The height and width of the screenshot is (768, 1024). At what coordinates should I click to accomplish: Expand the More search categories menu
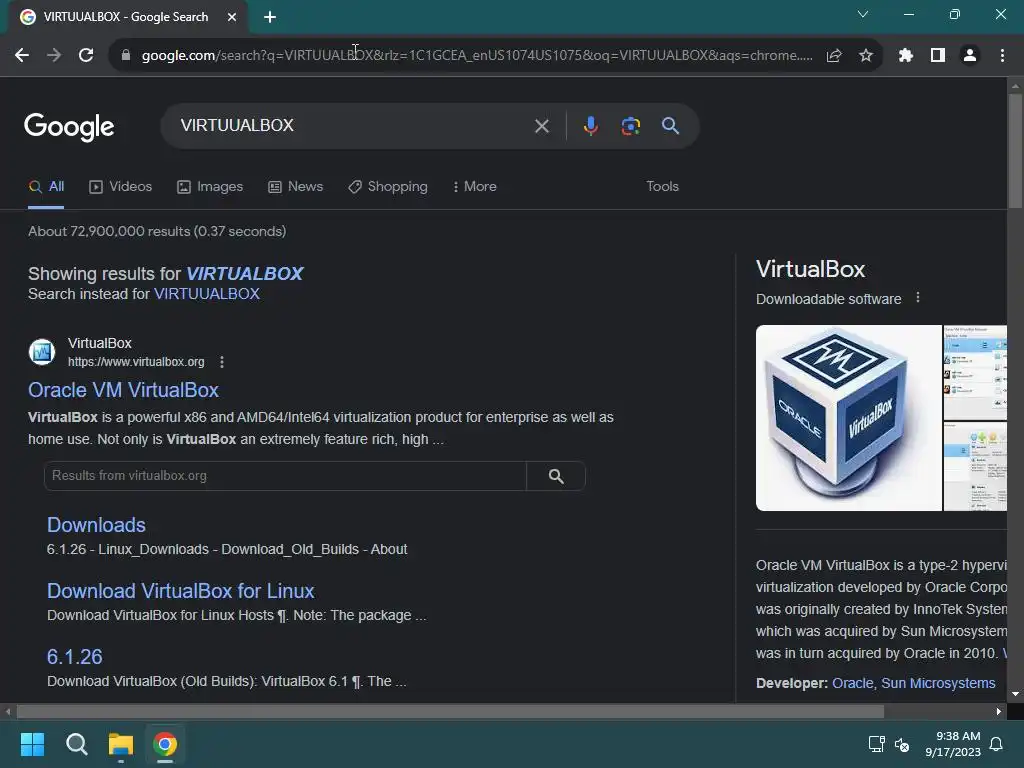click(475, 187)
